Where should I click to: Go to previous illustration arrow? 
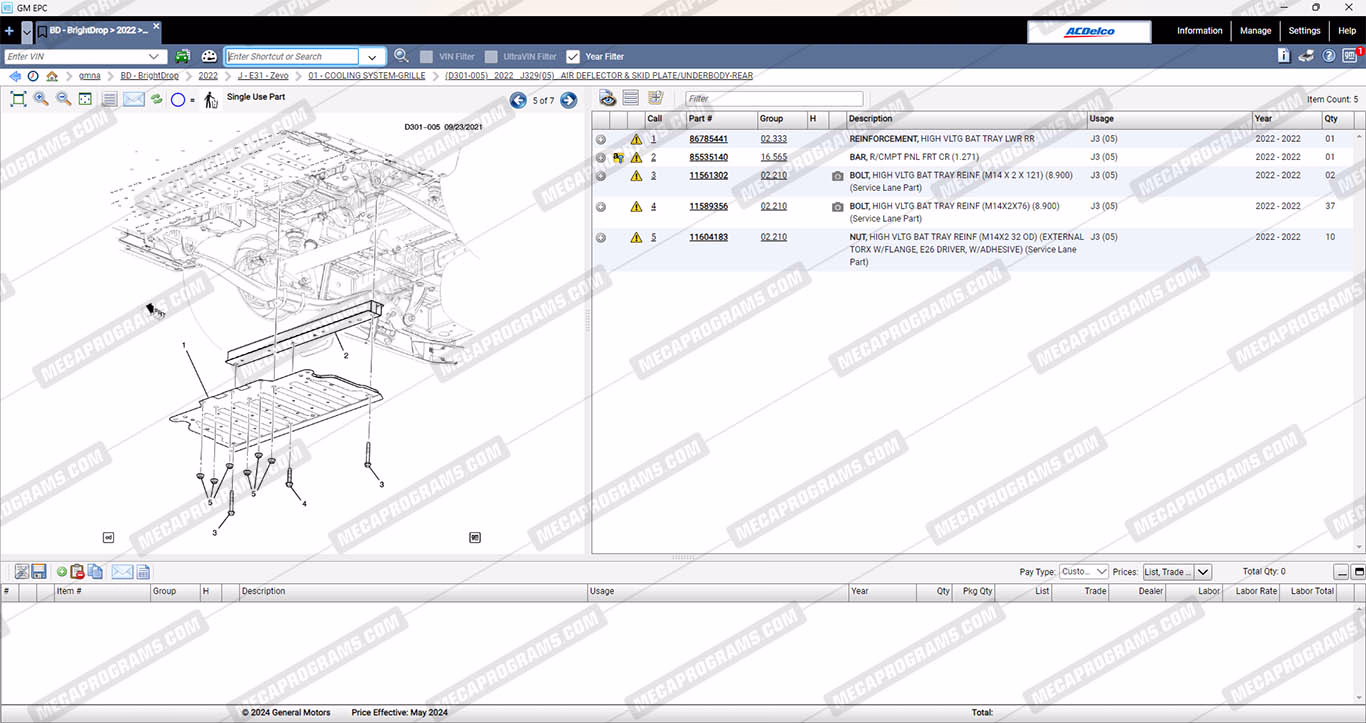point(518,100)
